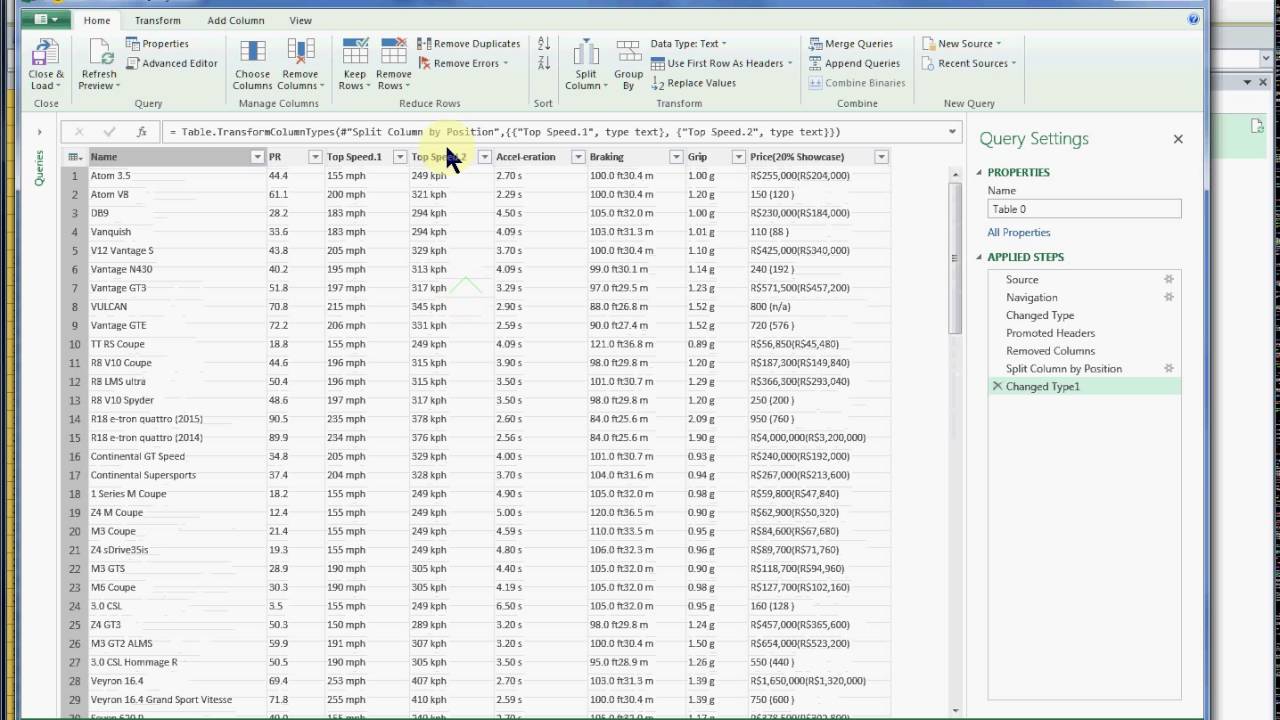1280x720 pixels.
Task: Click the Remove Rows icon
Action: pos(394,52)
